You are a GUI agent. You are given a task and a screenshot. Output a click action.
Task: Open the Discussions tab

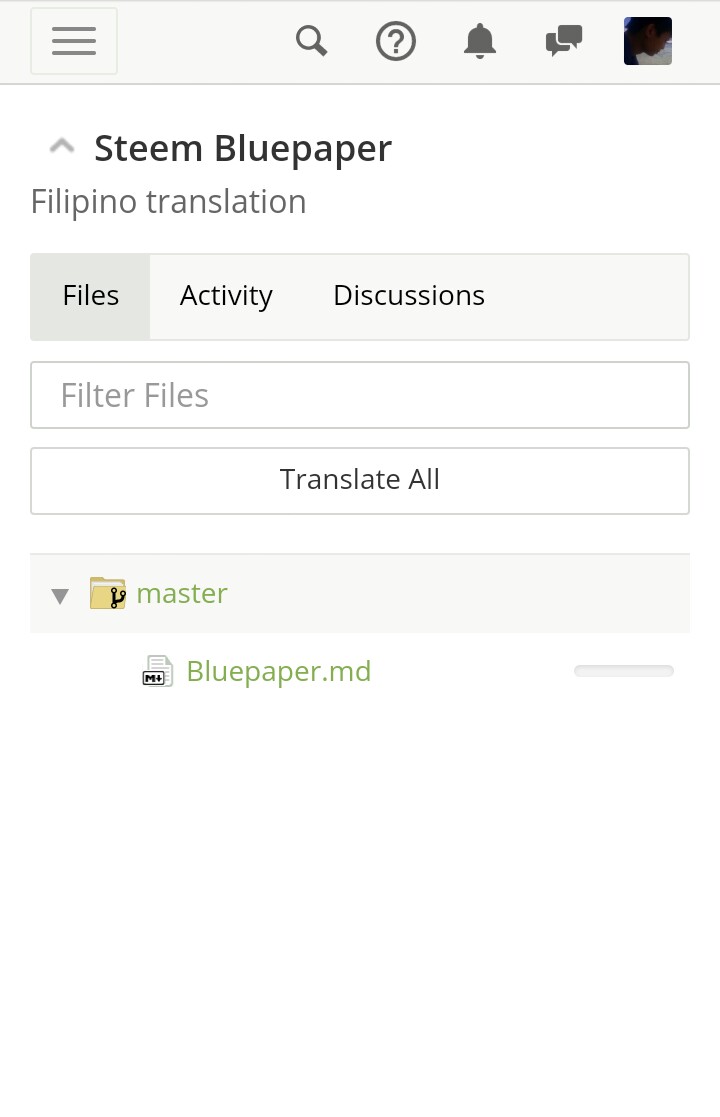click(409, 296)
